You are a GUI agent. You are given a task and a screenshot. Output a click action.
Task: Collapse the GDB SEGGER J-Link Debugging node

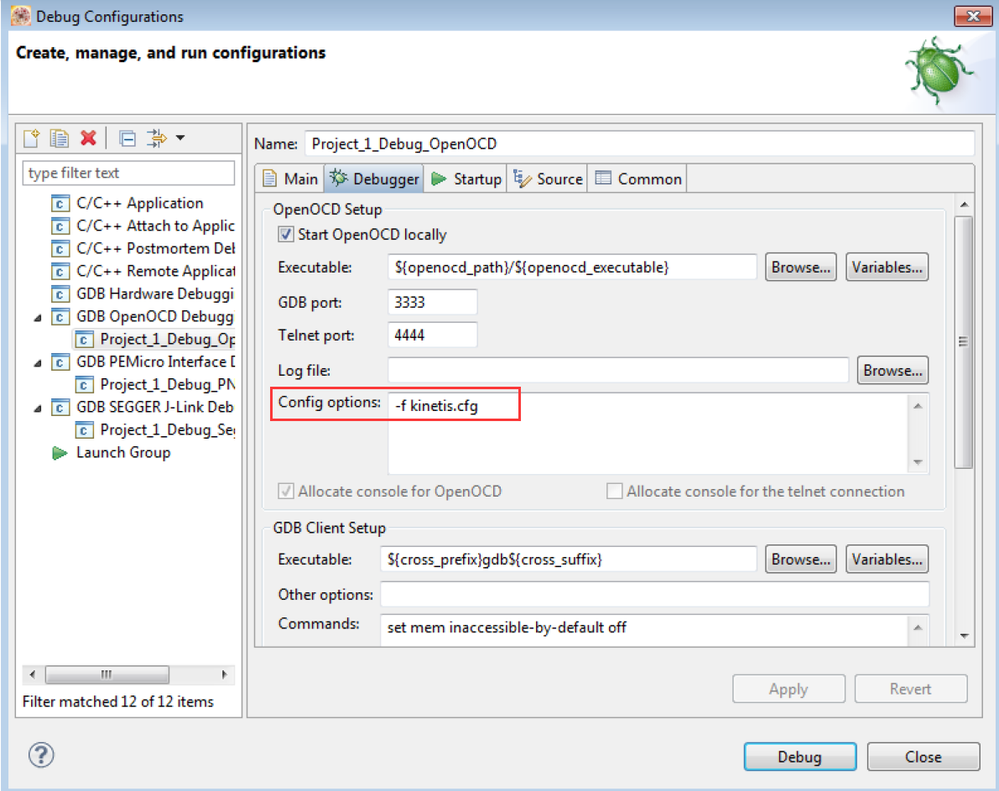click(38, 408)
